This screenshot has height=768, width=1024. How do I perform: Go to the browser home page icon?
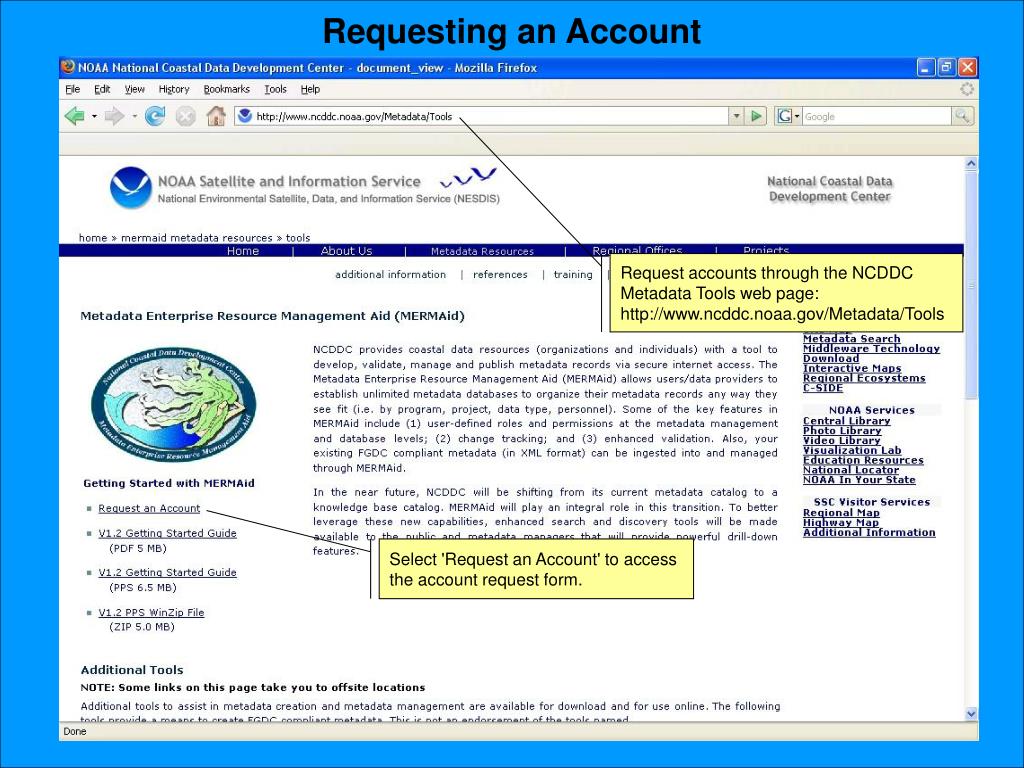point(216,116)
